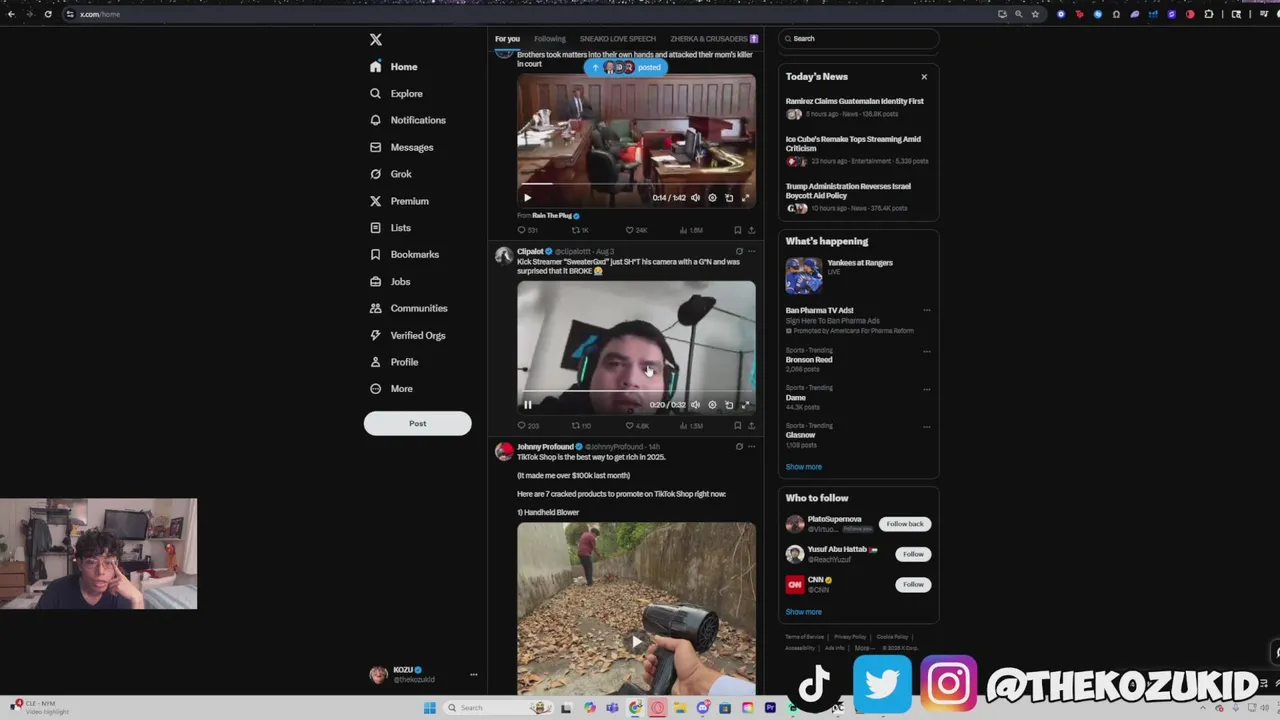Mute the Clipalot video volume
Viewport: 1280px width, 720px height.
[x=696, y=405]
